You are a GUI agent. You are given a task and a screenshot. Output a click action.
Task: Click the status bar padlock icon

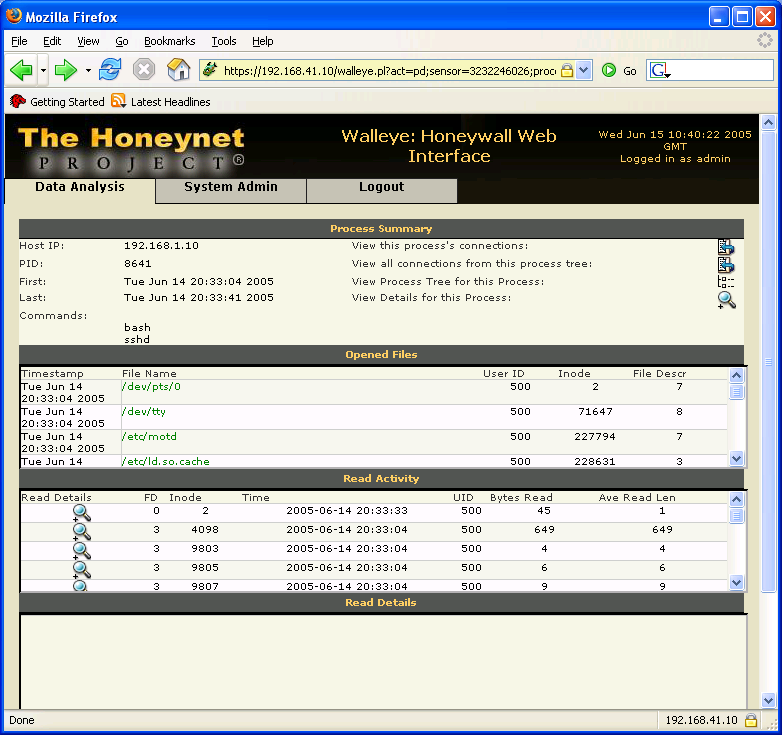click(751, 720)
